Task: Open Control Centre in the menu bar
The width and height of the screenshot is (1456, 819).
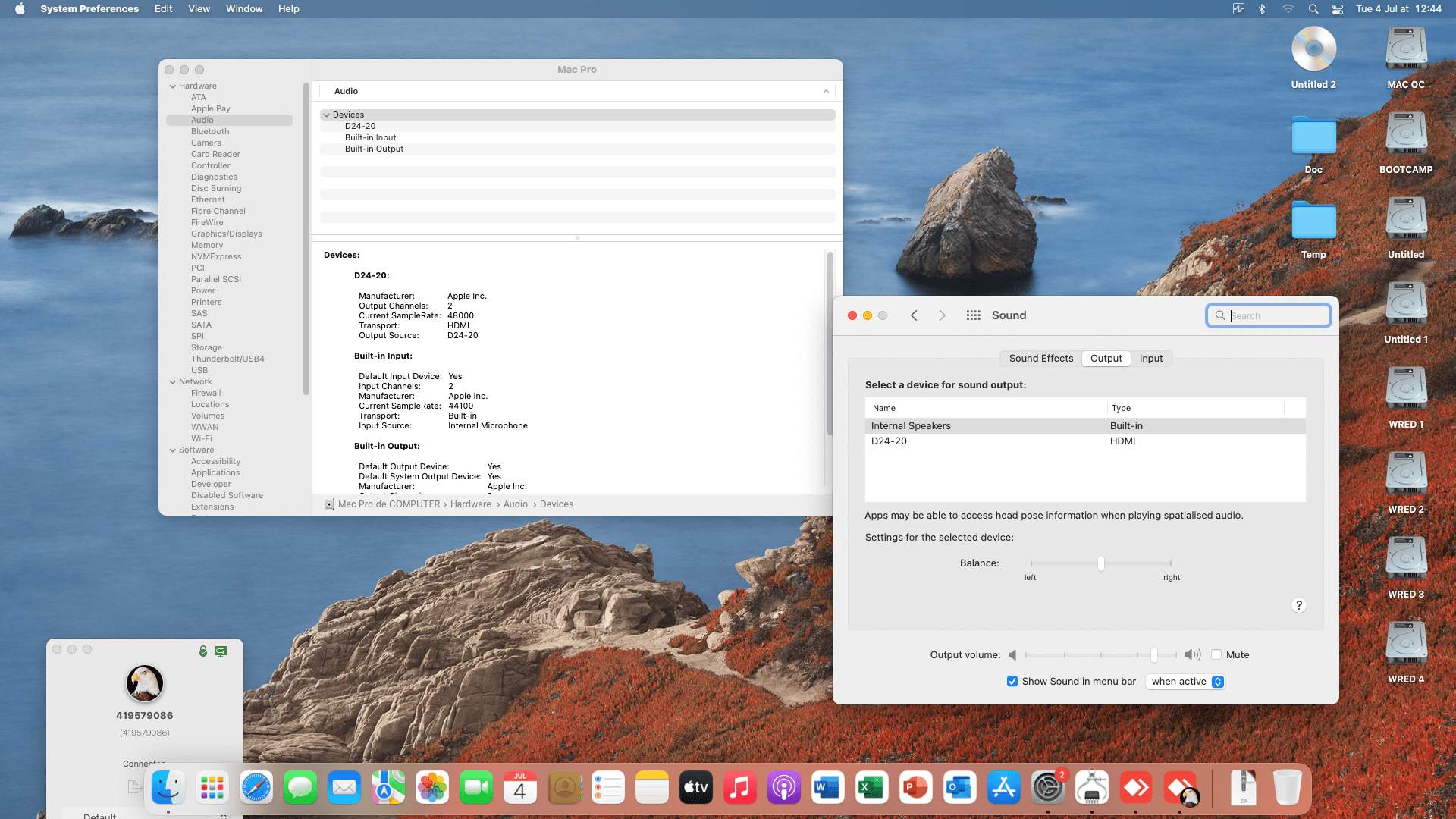Action: point(1338,9)
